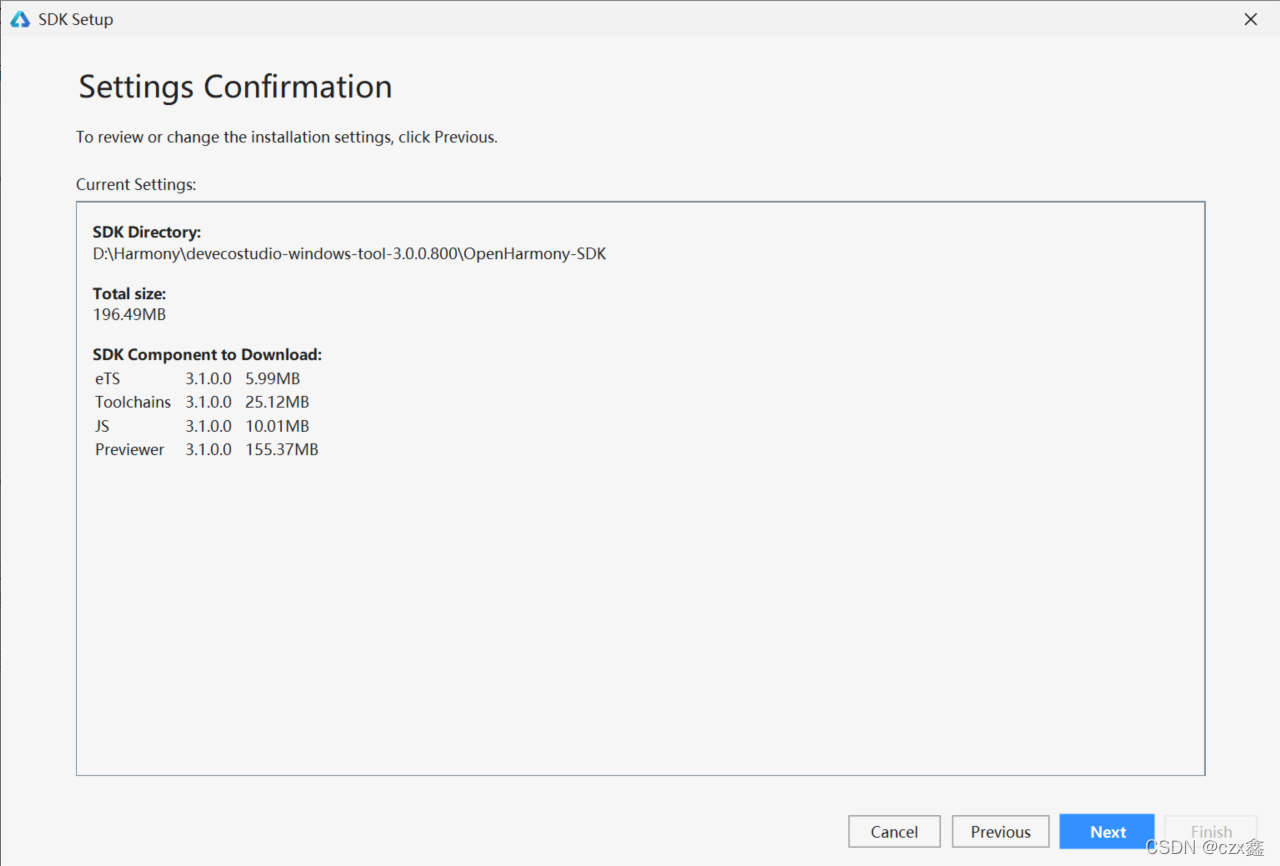Image resolution: width=1280 pixels, height=866 pixels.
Task: Click the instruction mentioning Previous
Action: pos(287,137)
